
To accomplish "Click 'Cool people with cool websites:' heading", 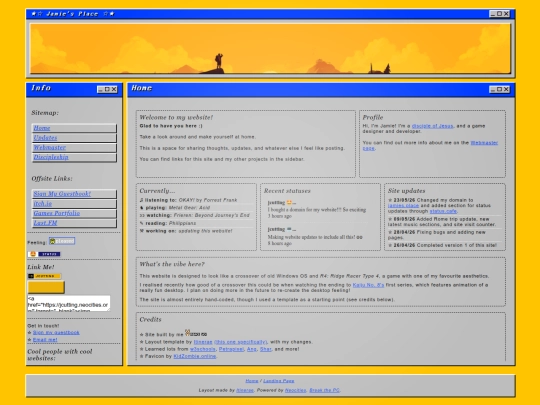I will coord(60,355).
